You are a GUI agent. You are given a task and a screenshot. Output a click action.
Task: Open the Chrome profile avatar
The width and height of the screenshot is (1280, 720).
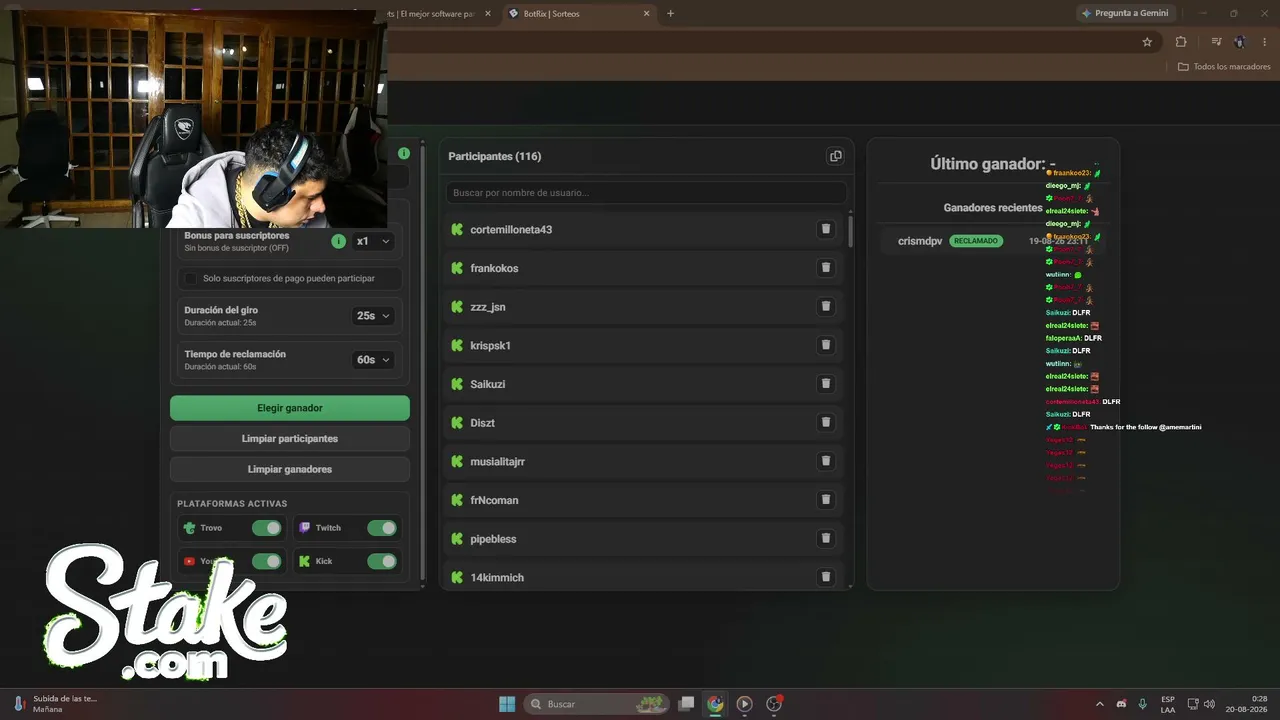coord(1240,42)
